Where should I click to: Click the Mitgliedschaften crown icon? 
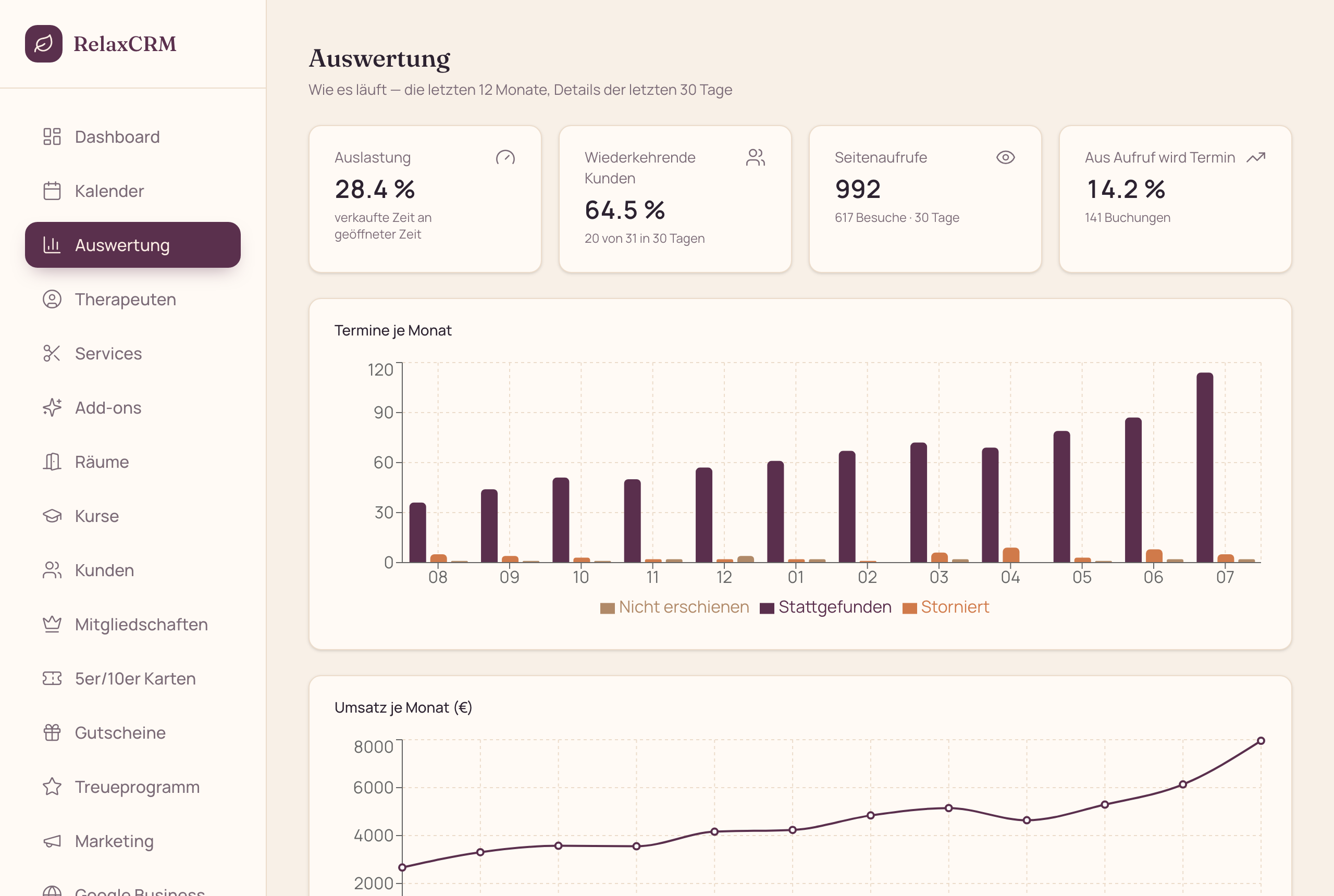point(52,624)
